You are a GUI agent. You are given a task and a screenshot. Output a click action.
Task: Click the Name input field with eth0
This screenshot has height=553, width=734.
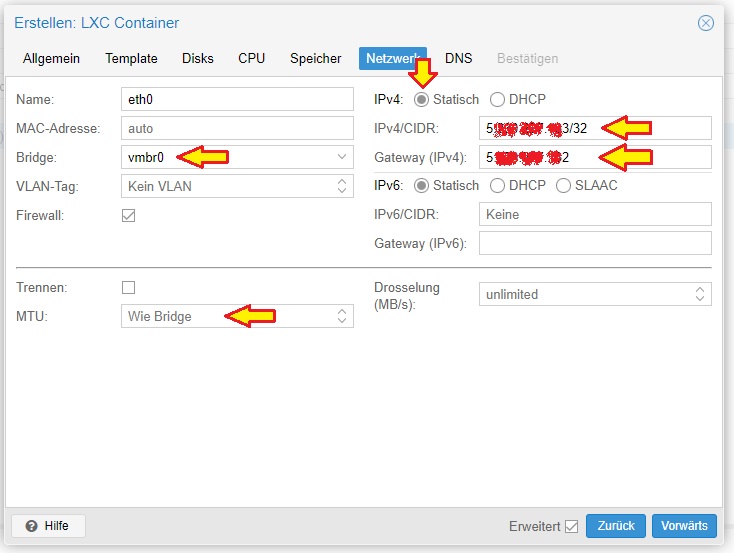pyautogui.click(x=236, y=100)
